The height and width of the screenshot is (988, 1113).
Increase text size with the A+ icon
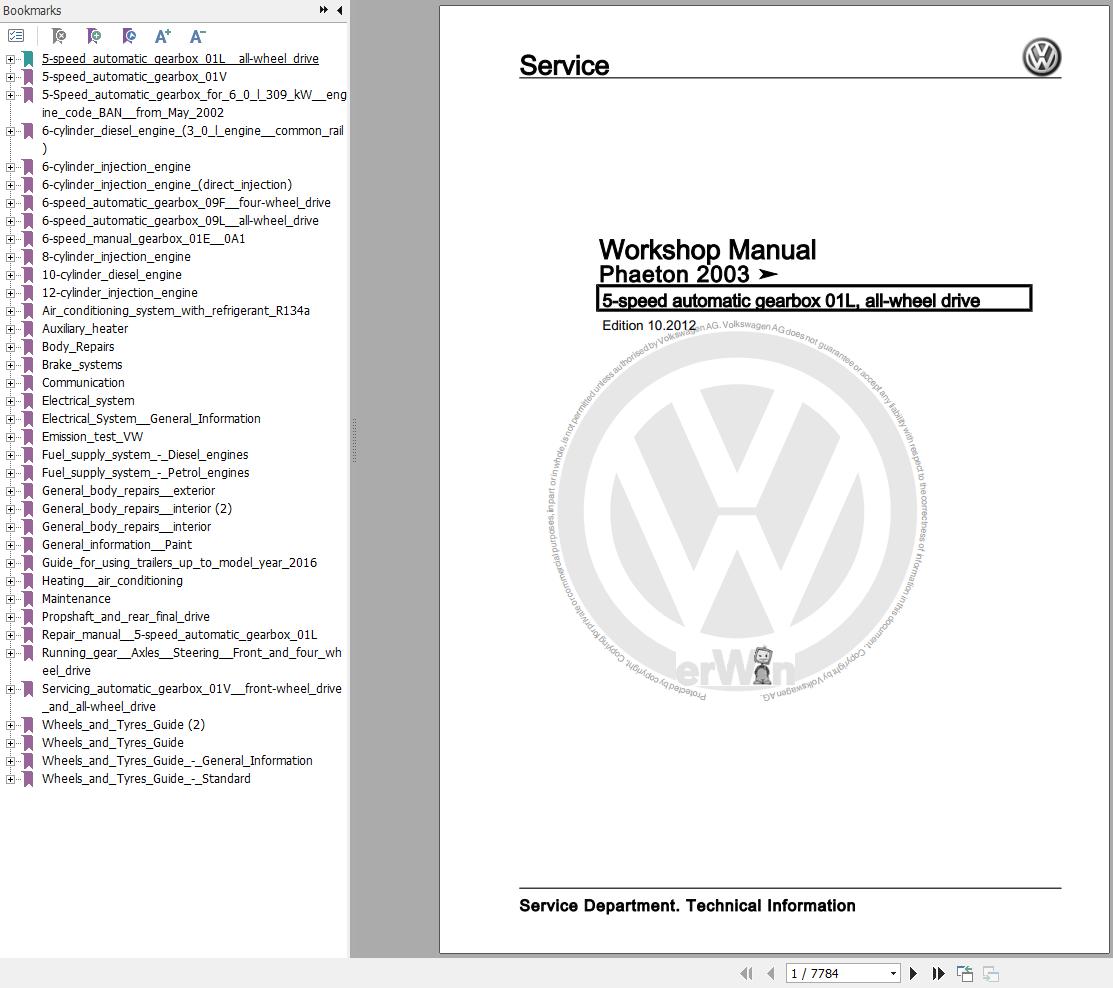pos(162,35)
